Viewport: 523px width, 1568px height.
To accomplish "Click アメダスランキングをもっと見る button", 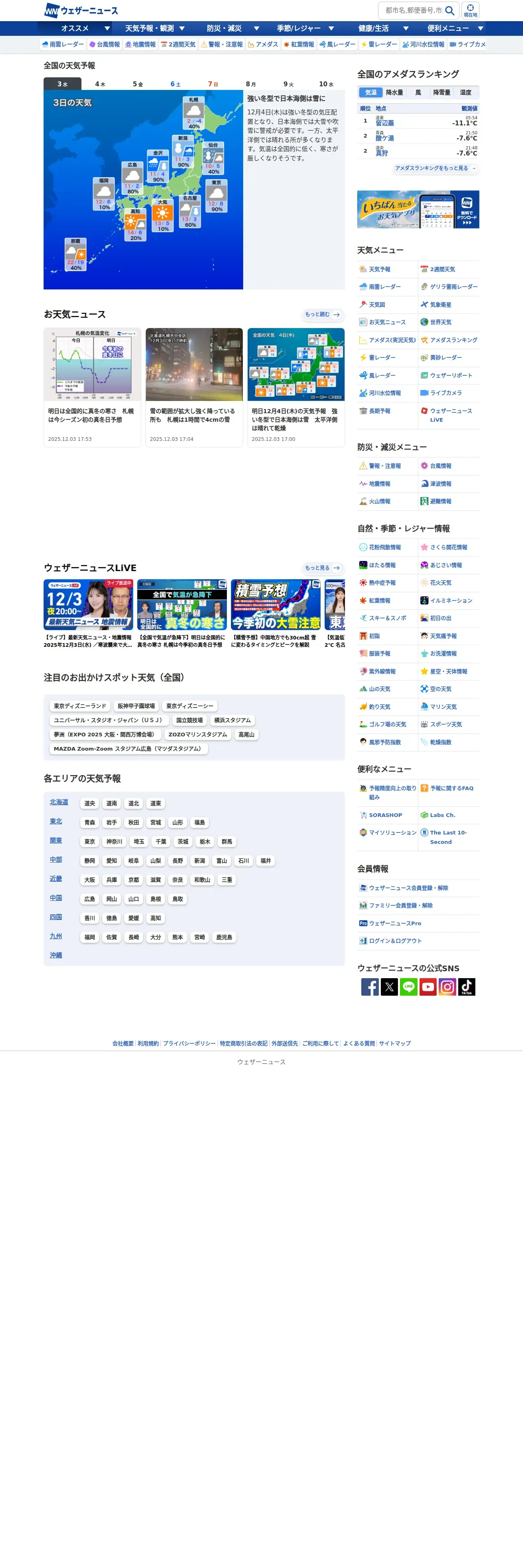I will coord(436,169).
